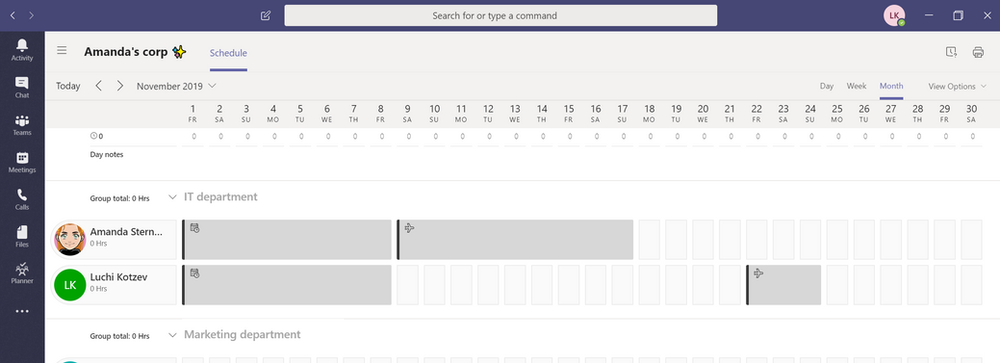The image size is (1000, 363).
Task: Go forward with the right history arrow
Action: point(32,15)
